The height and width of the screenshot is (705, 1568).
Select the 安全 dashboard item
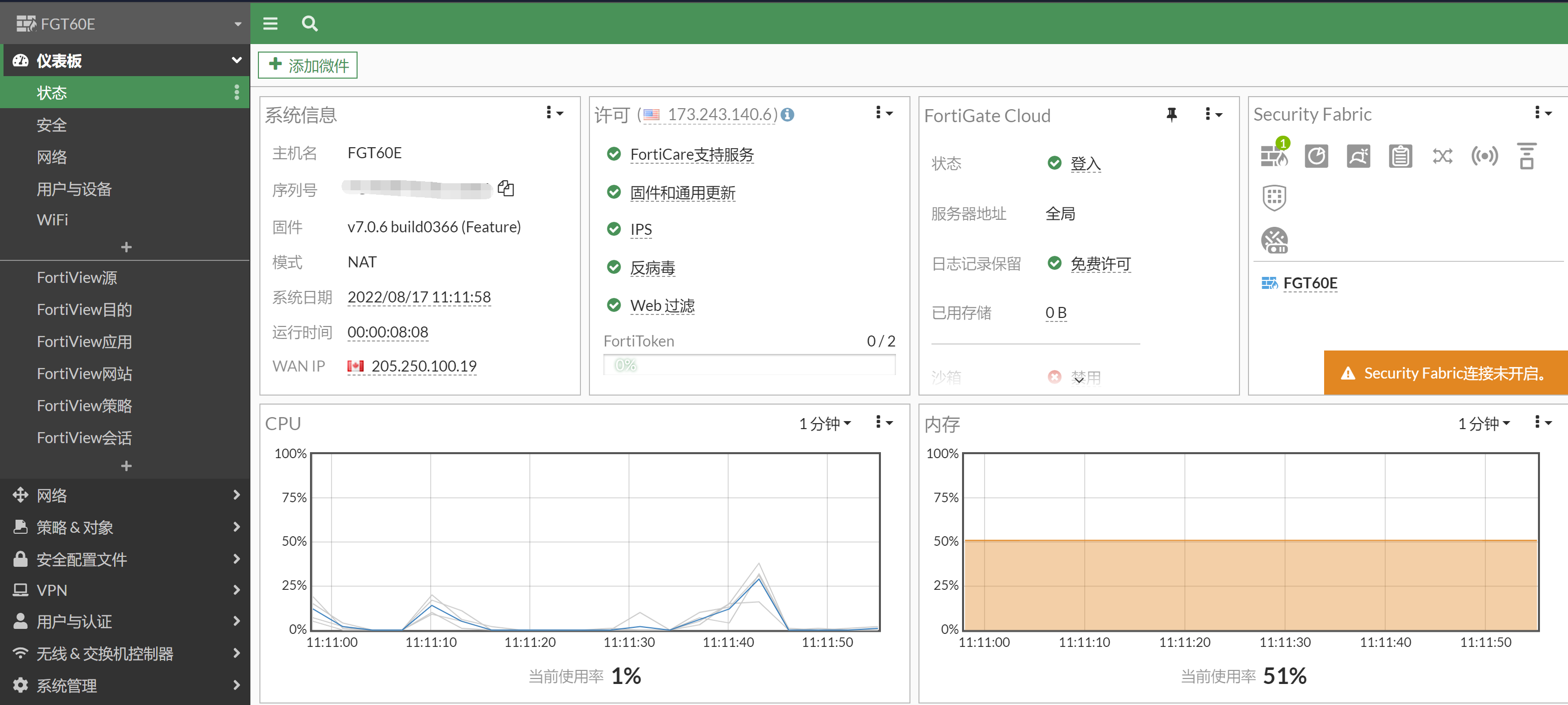pos(52,125)
